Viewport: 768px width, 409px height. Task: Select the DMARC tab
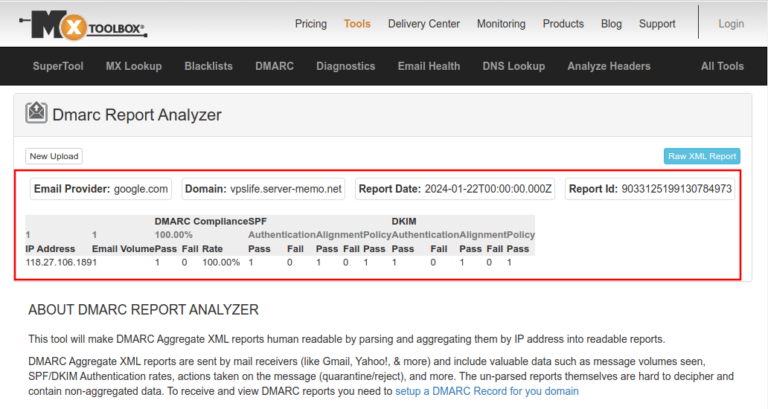274,66
